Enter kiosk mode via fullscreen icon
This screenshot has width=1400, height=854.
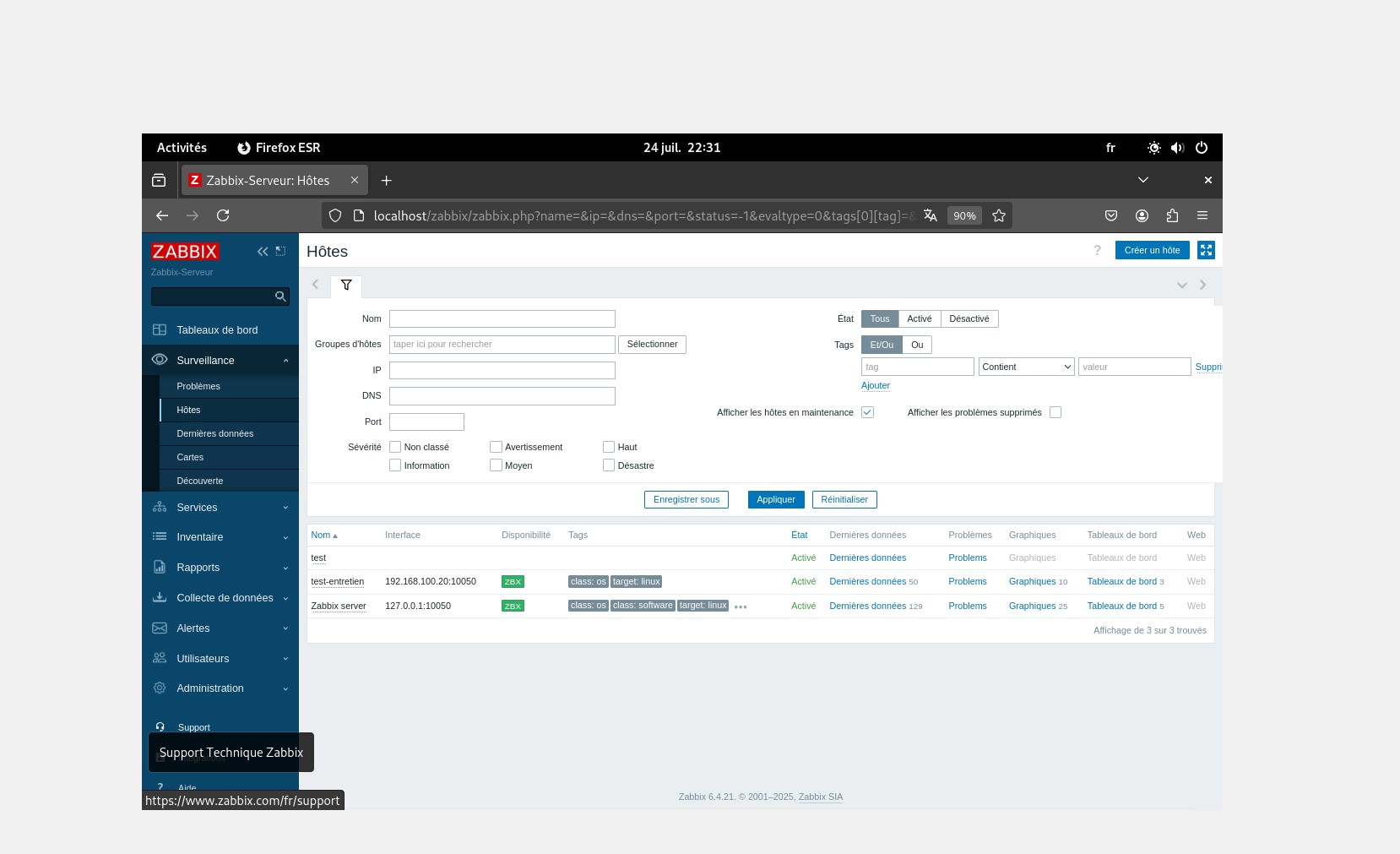pos(1206,250)
